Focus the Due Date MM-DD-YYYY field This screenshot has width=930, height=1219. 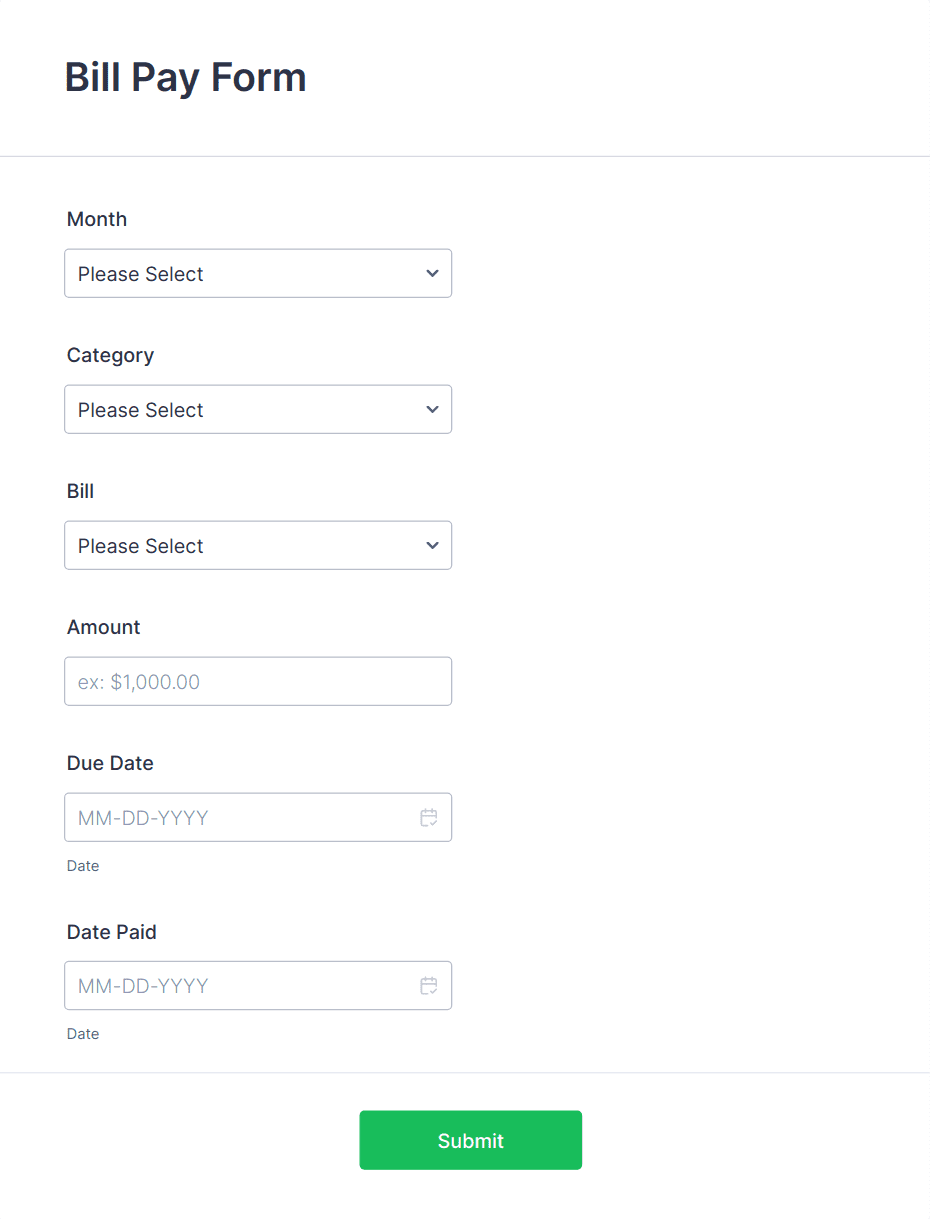(230, 817)
